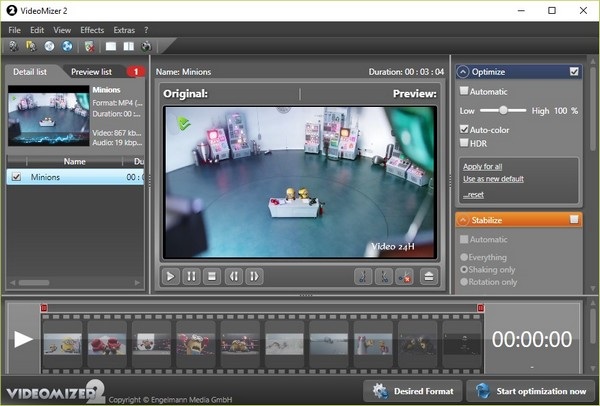The width and height of the screenshot is (600, 406).
Task: Click the gear icon on Desired Format
Action: (x=380, y=391)
